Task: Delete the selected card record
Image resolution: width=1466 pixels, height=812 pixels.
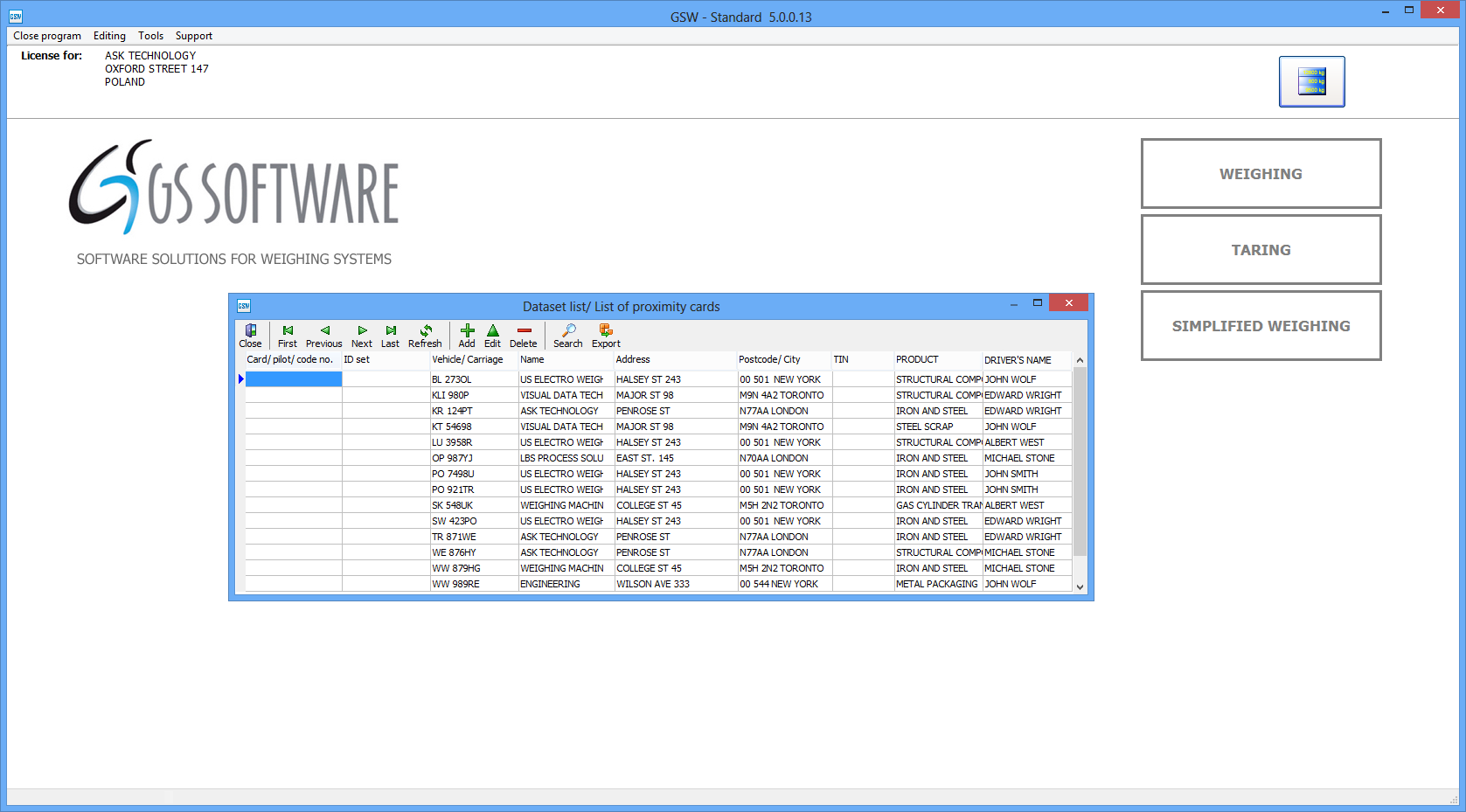Action: [x=524, y=336]
